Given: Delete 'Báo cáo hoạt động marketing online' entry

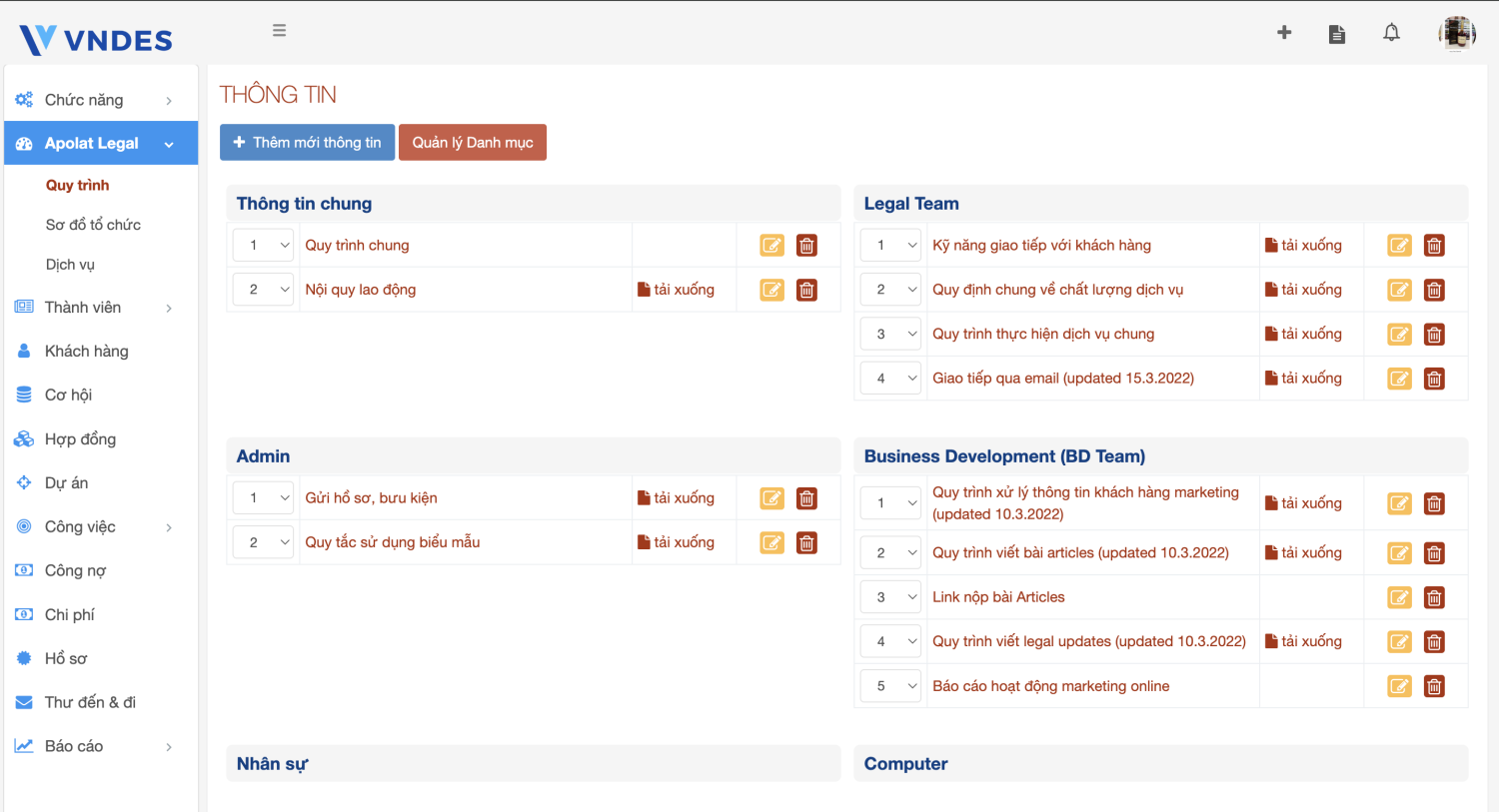Looking at the screenshot, I should [1434, 686].
